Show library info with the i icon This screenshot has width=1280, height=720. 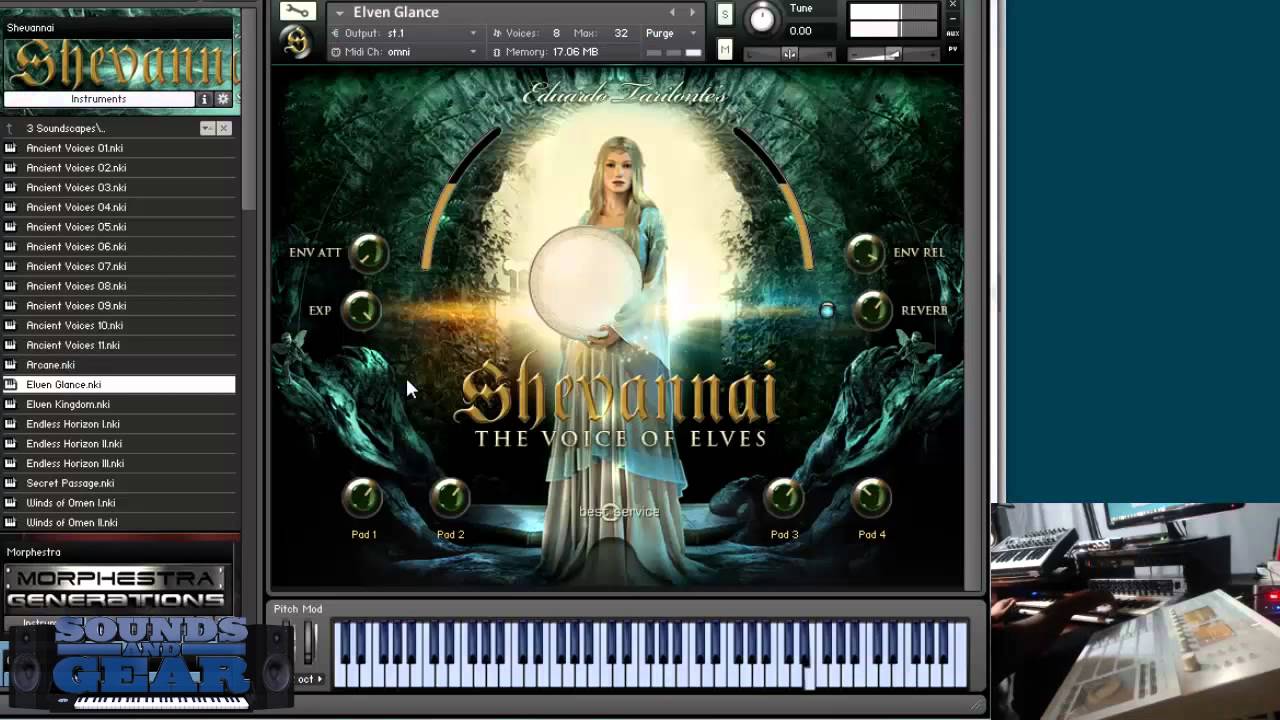pyautogui.click(x=205, y=99)
